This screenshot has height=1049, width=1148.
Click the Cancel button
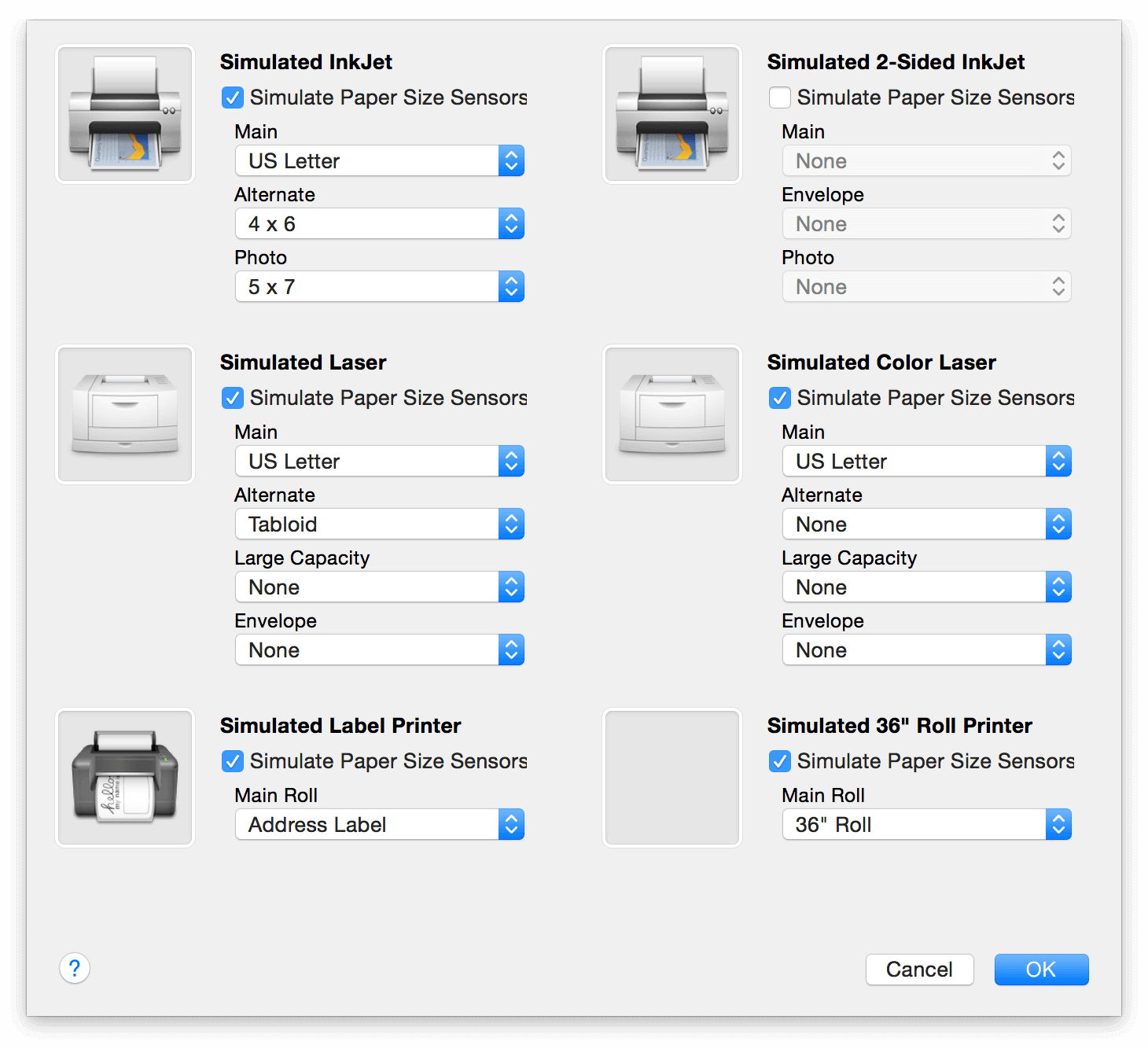tap(919, 970)
